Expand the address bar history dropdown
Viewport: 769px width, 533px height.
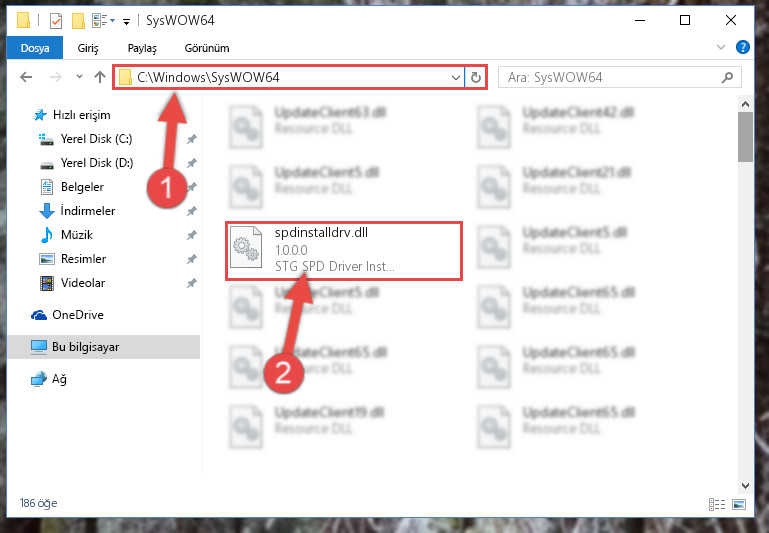coord(456,77)
